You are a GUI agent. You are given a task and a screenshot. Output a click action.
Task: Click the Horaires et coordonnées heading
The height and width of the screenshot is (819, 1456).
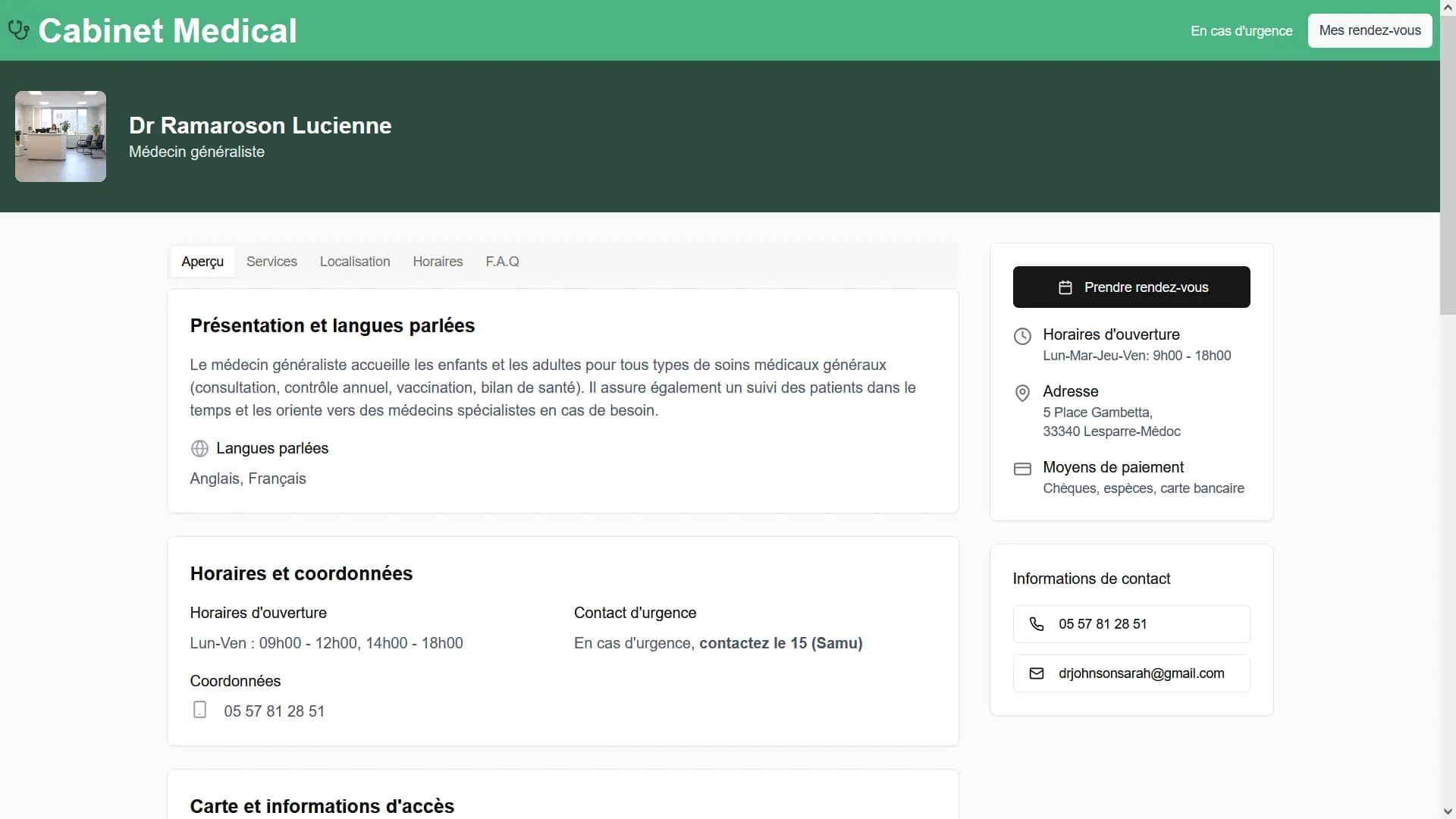click(301, 573)
